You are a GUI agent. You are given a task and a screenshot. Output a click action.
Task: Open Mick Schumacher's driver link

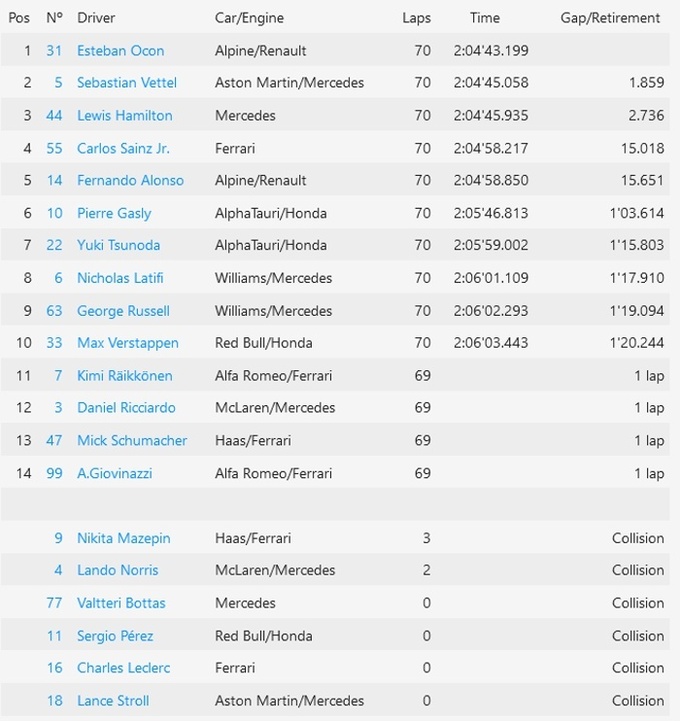(132, 441)
